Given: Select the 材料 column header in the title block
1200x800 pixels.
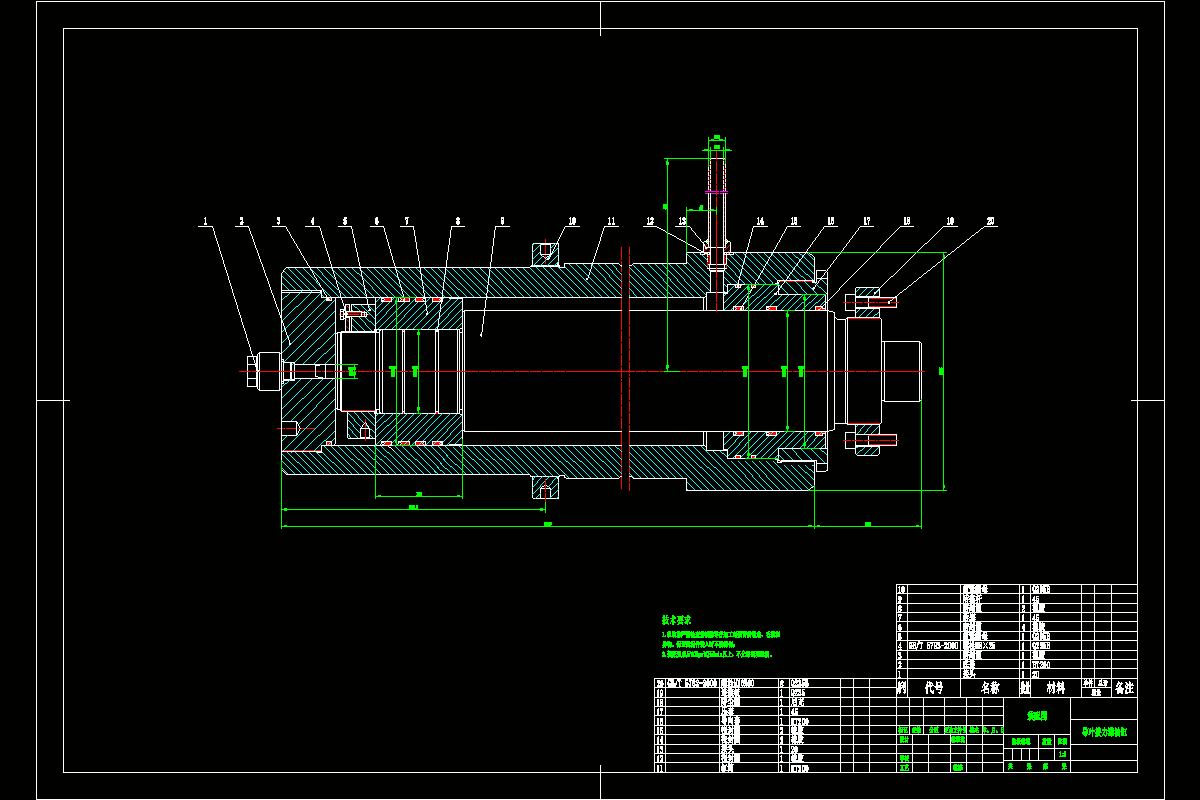Looking at the screenshot, I should pyautogui.click(x=1056, y=688).
